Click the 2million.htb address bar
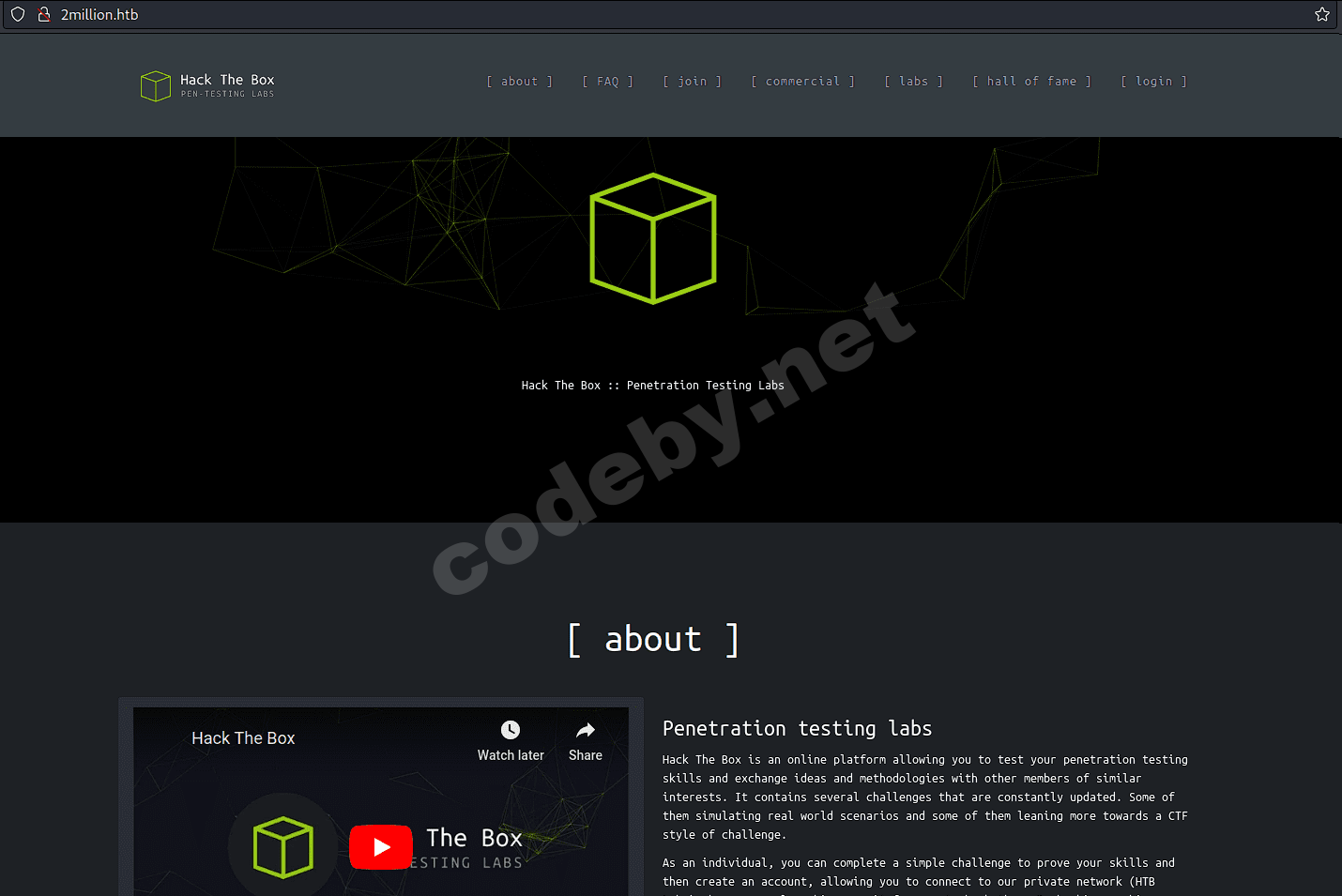Image resolution: width=1342 pixels, height=896 pixels. [x=671, y=14]
